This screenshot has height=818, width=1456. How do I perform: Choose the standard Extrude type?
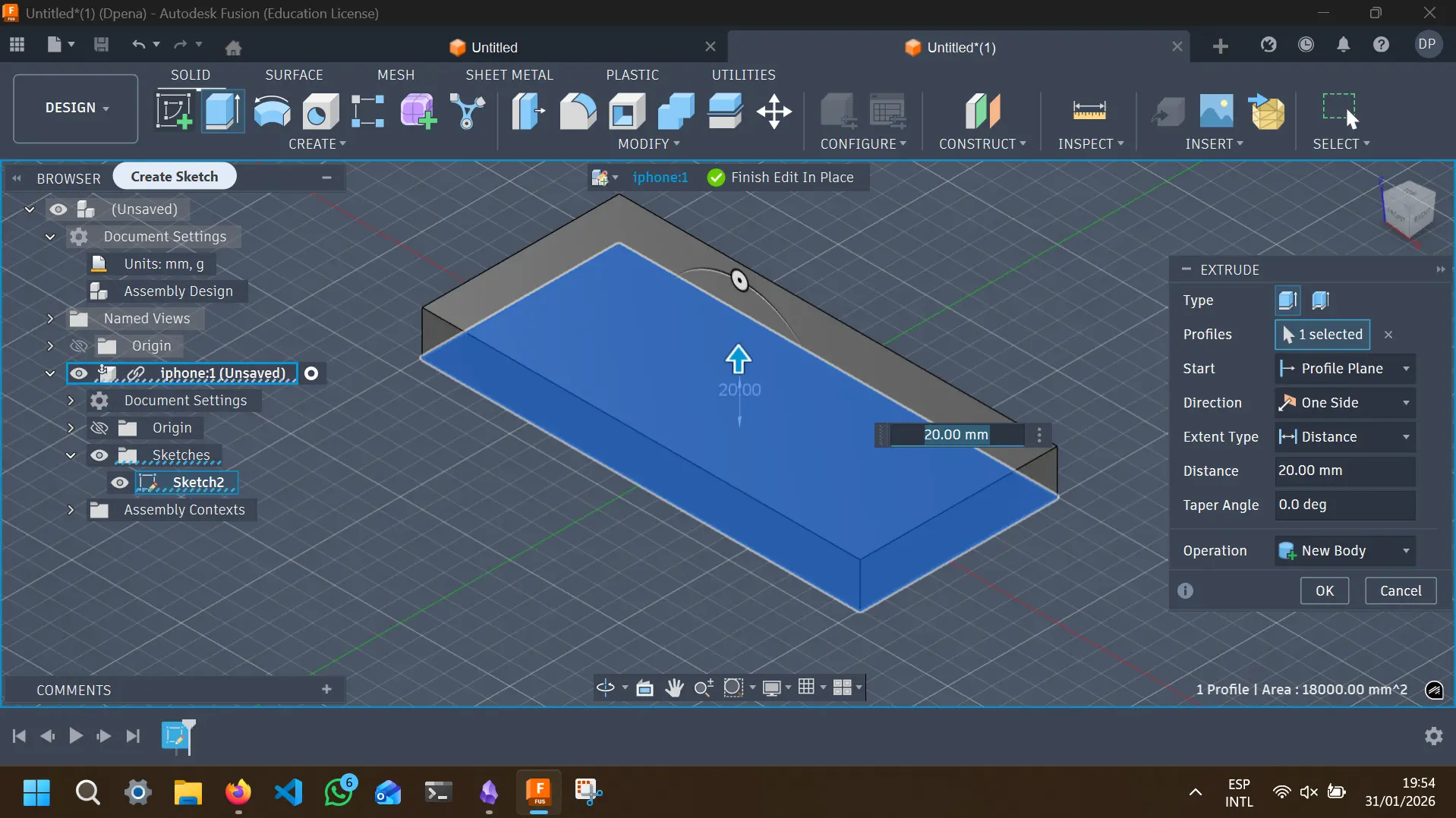tap(1287, 300)
